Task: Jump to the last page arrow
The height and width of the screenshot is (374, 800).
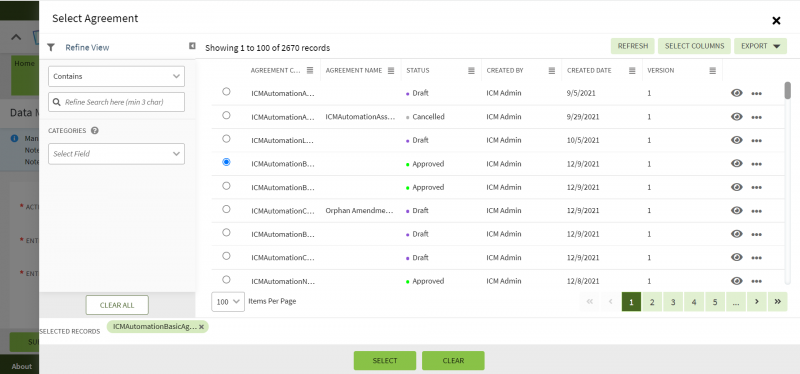Action: coord(778,302)
